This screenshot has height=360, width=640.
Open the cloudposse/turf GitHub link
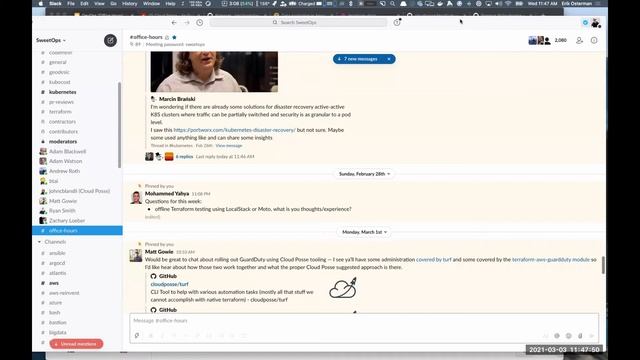[169, 284]
